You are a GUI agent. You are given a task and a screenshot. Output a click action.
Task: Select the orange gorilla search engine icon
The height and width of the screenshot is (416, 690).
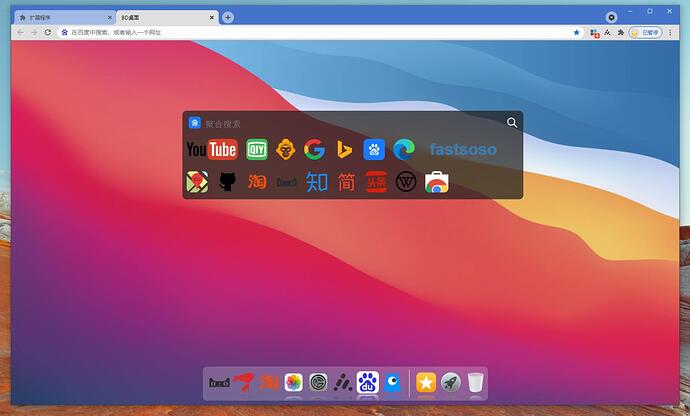[x=285, y=150]
